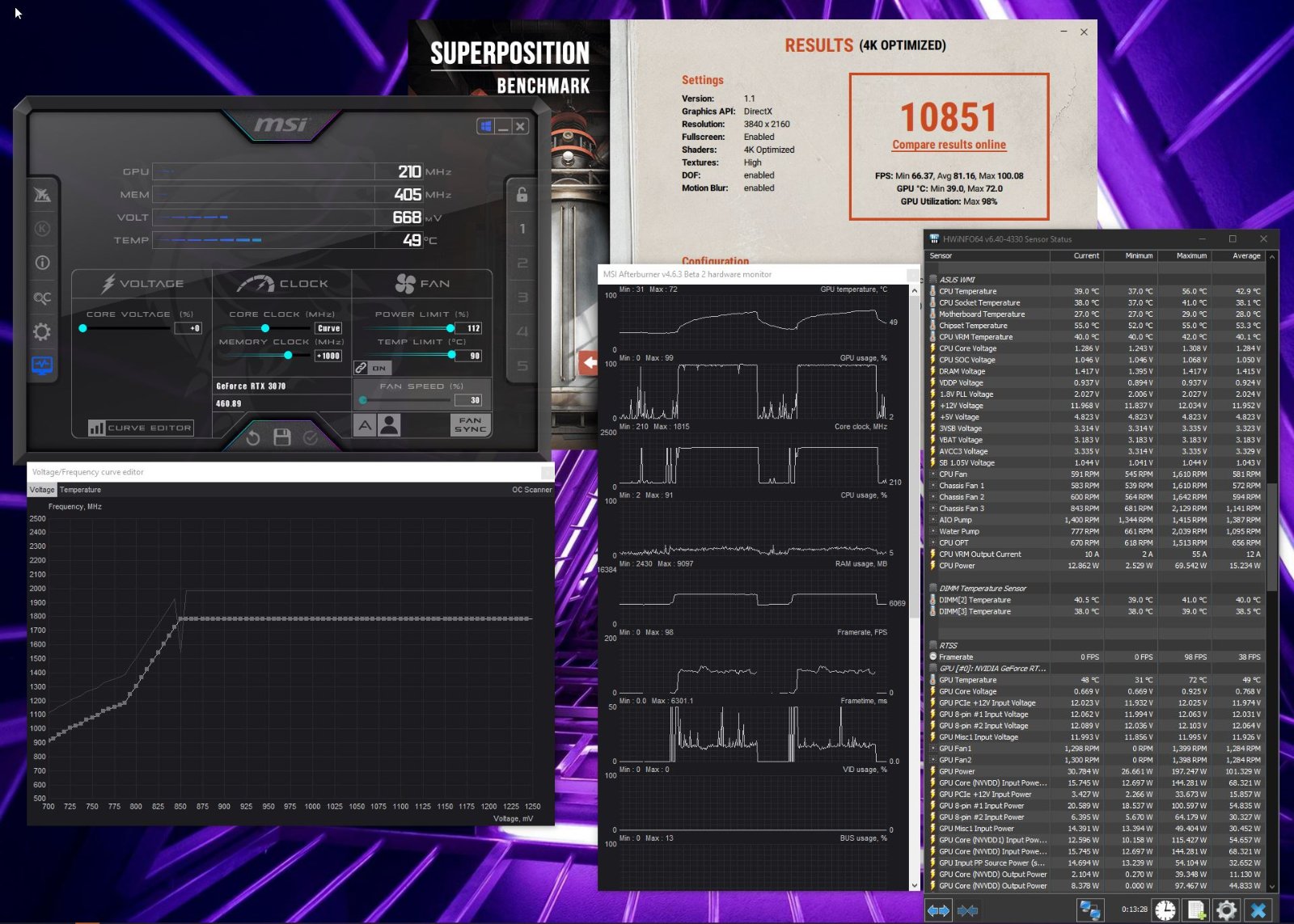
Task: Load Afterburner profile slot 1
Action: (x=522, y=229)
